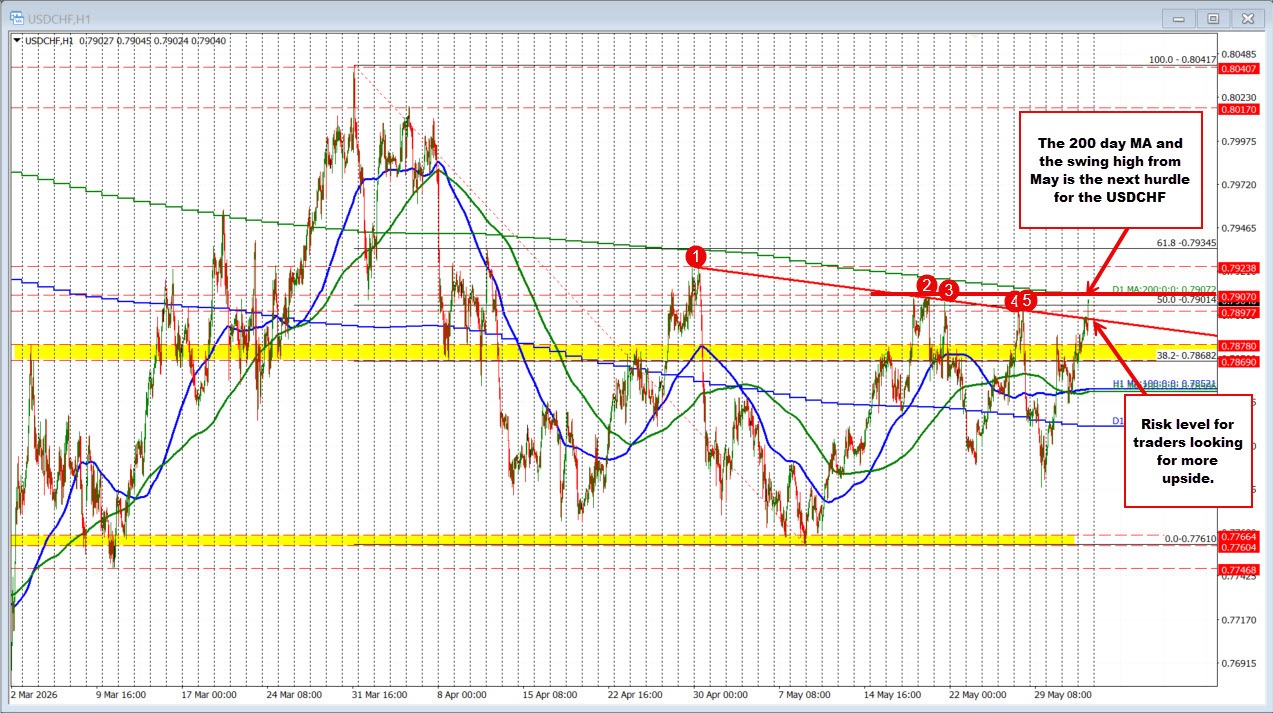This screenshot has height=713, width=1273.
Task: Click the USDCHF,H1 window title text
Action: [57, 17]
